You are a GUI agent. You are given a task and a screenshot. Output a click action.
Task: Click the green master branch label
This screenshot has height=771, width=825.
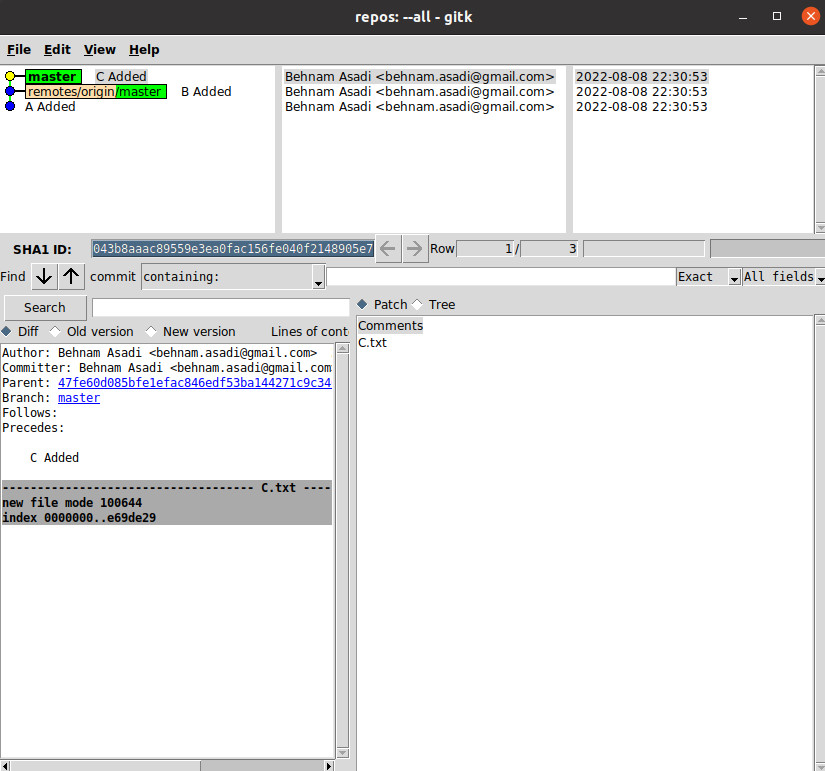pyautogui.click(x=53, y=77)
